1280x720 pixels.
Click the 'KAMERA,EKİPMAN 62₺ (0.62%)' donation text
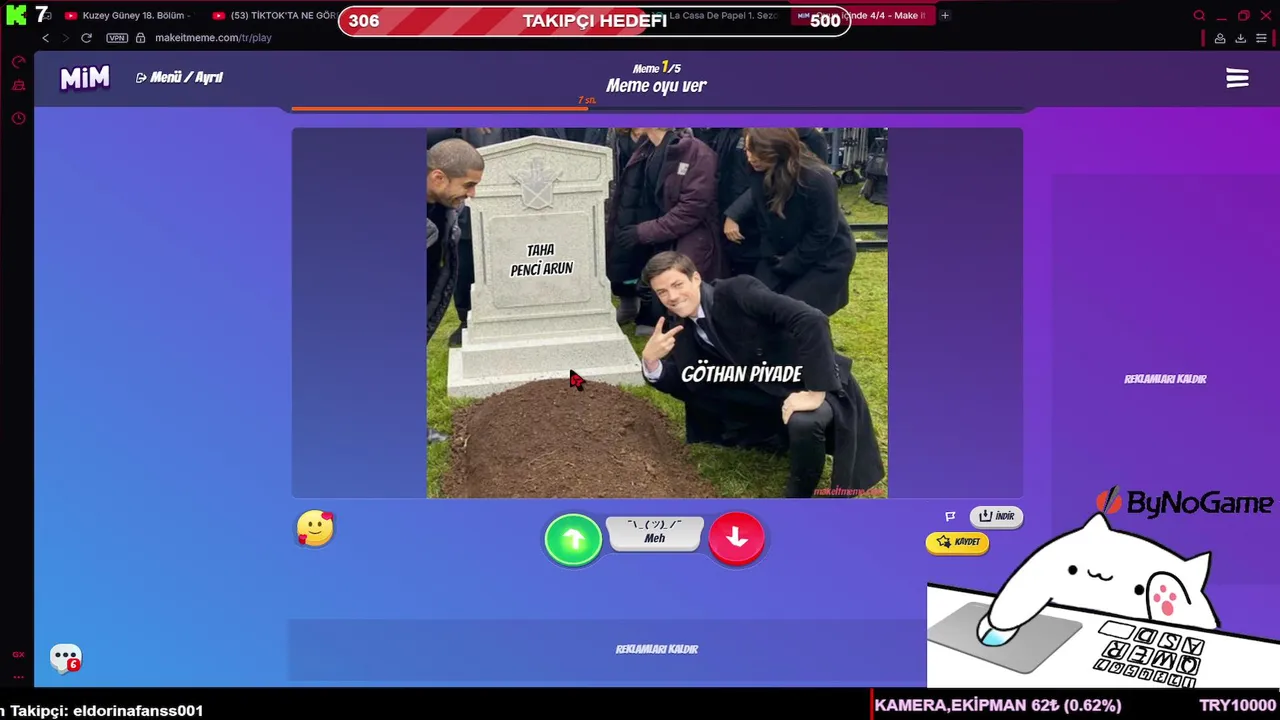pyautogui.click(x=997, y=706)
